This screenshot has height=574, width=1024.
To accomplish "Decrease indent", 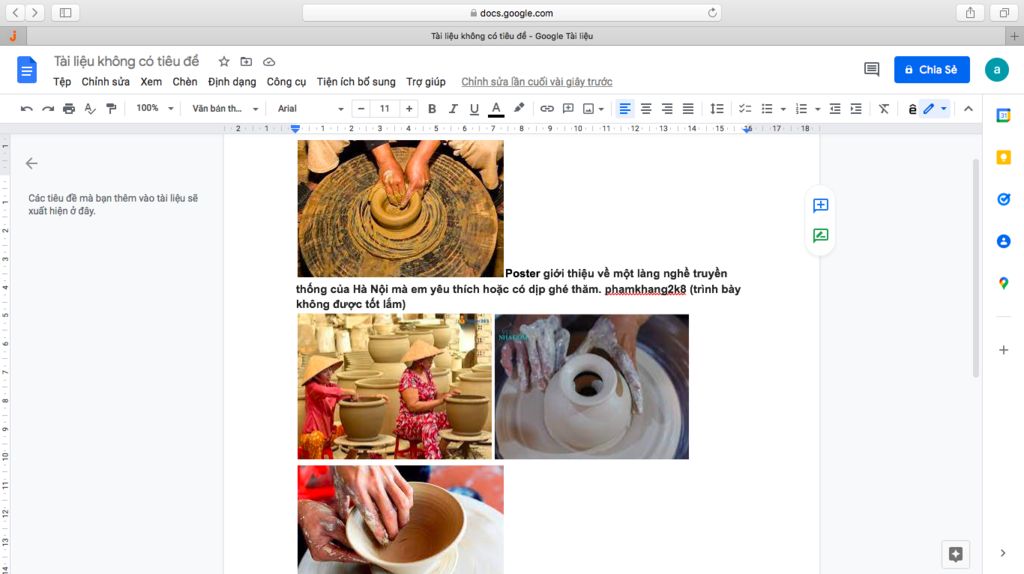I will (x=835, y=109).
